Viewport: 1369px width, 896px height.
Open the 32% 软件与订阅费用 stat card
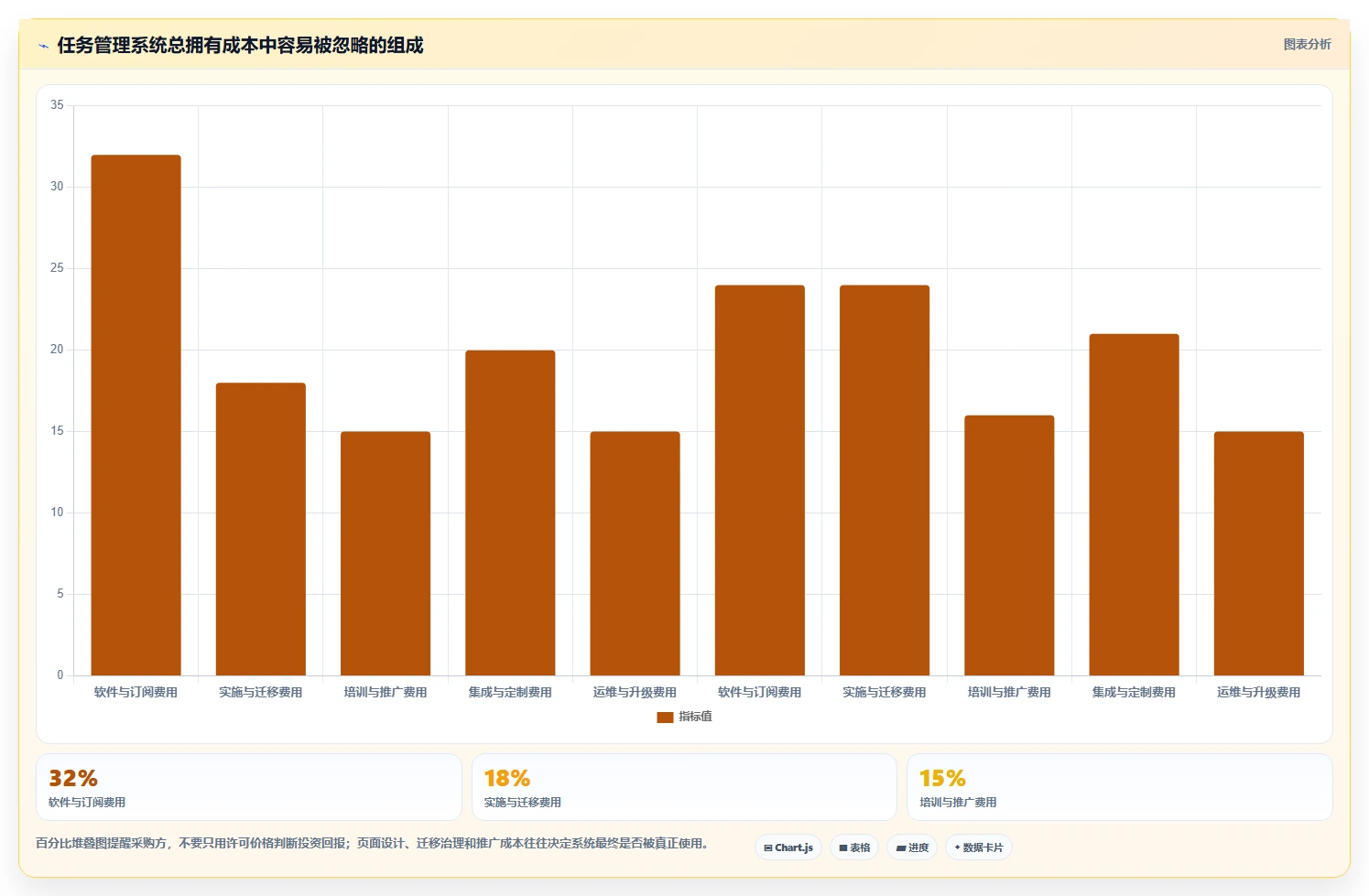tap(249, 787)
